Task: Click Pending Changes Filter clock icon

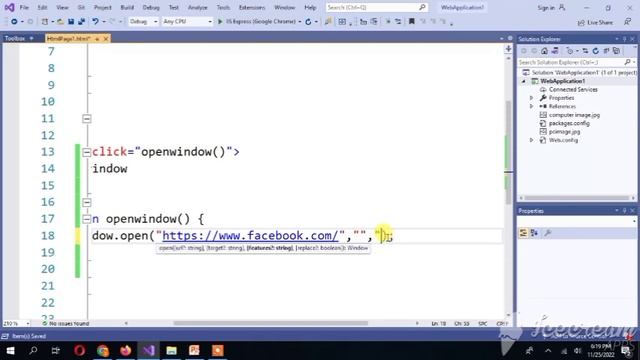Action: coord(570,51)
